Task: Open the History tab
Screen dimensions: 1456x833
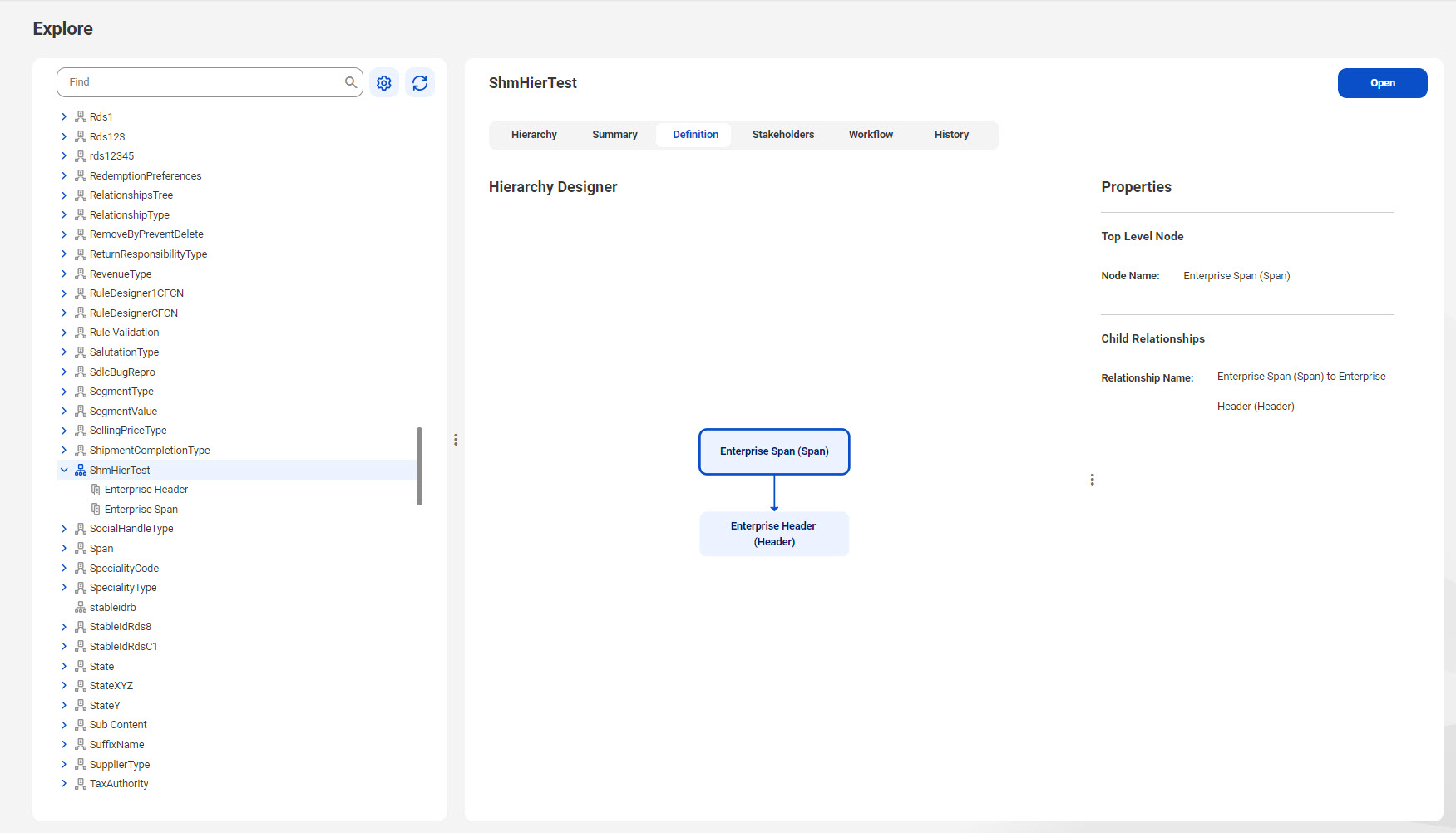Action: (x=951, y=135)
